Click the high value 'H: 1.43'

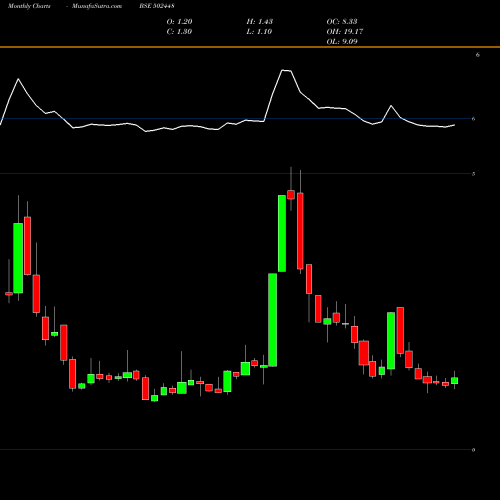[260, 21]
